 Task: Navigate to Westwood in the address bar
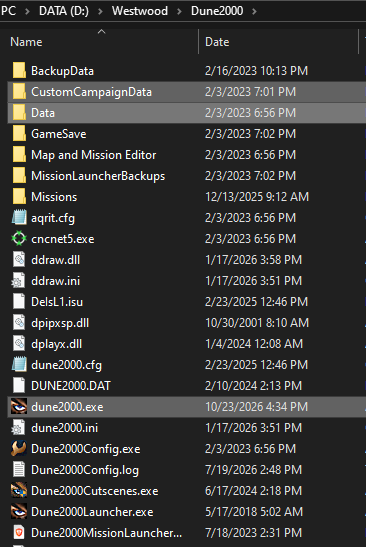pyautogui.click(x=140, y=11)
